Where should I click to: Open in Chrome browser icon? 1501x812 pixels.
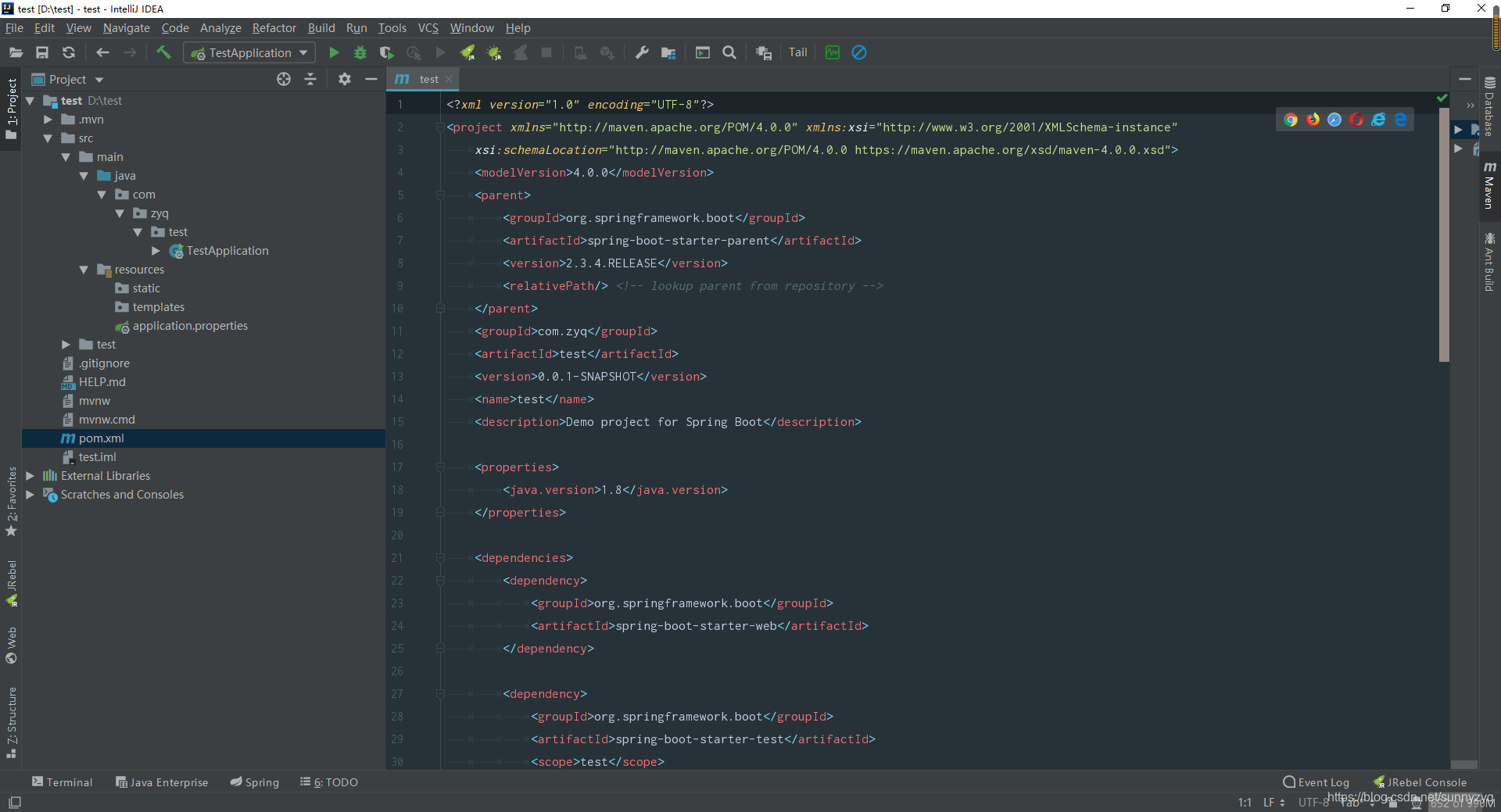(x=1291, y=120)
